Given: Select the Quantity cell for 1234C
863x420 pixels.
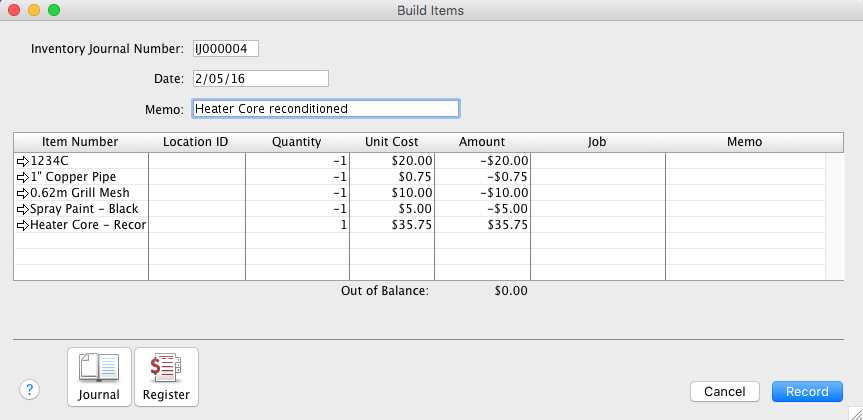Looking at the screenshot, I should coord(297,160).
